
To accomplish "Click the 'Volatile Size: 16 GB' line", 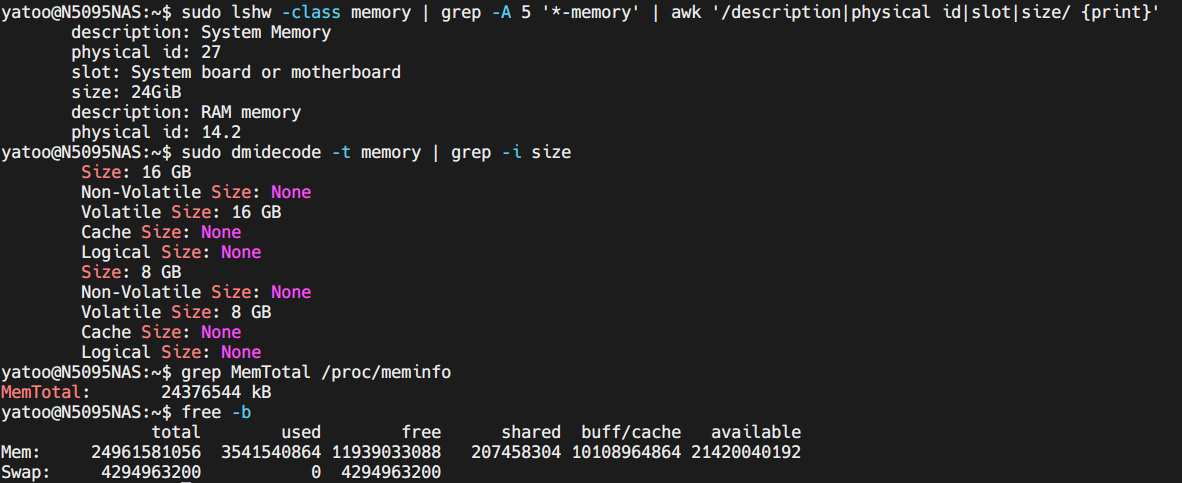I will 181,212.
